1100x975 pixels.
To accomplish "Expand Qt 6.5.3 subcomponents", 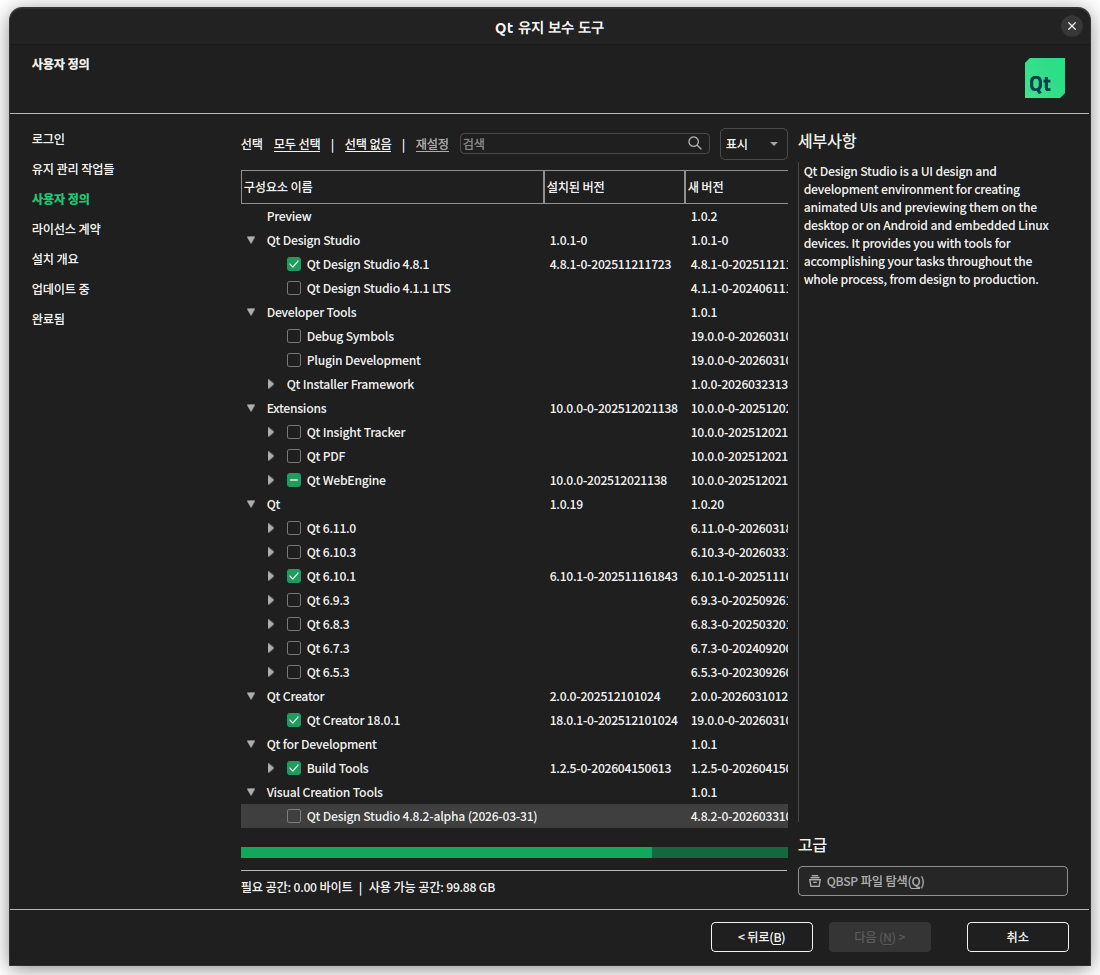I will (271, 672).
